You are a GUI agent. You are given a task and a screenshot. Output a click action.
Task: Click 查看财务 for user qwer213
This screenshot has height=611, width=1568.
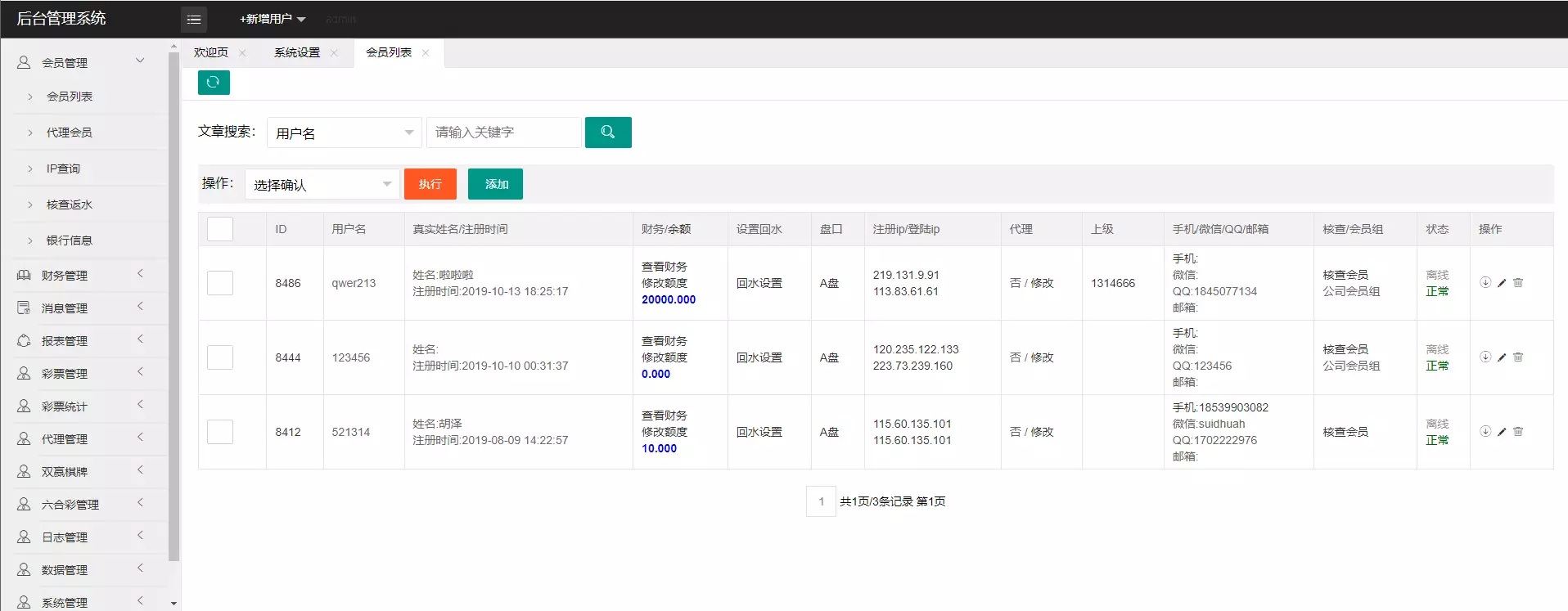[665, 267]
